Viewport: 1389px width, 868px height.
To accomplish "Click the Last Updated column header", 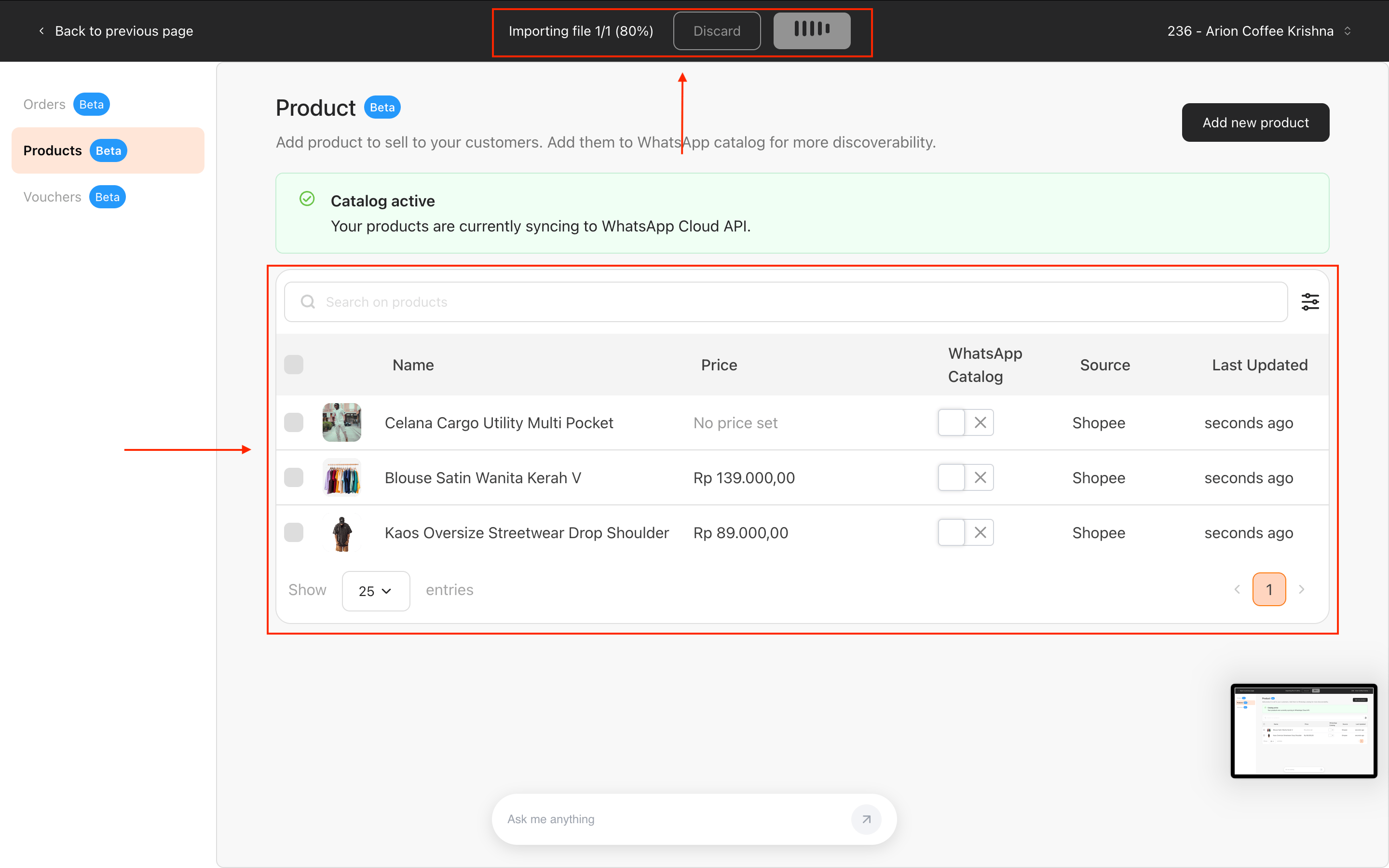I will coord(1260,365).
